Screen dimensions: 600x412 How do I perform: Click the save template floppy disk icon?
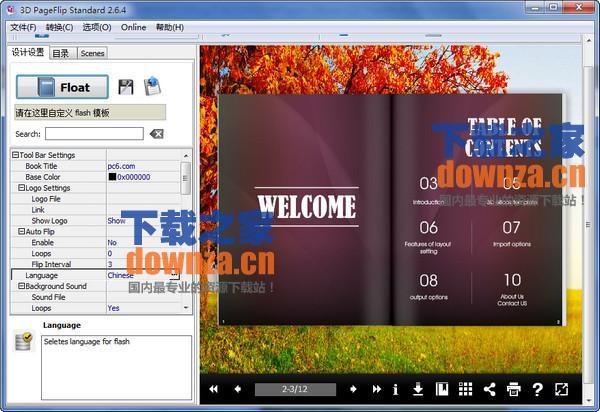126,87
